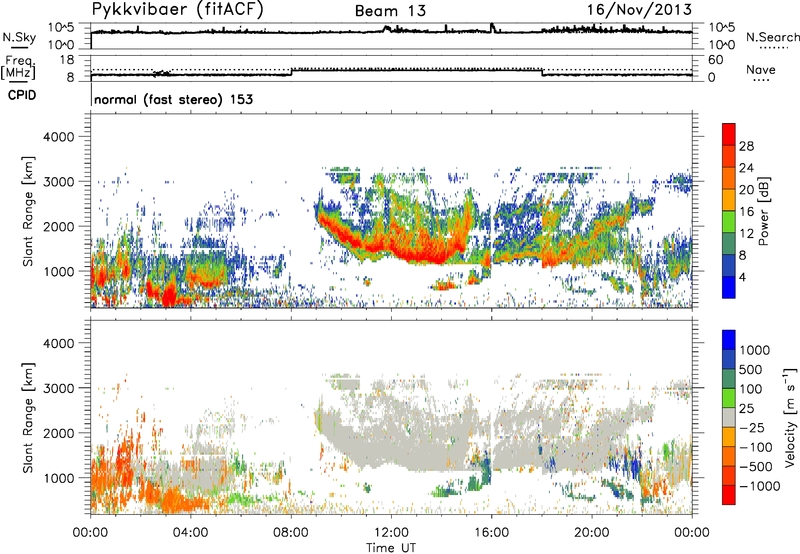
Task: Click the "16" power colorbar label
Action: [746, 212]
